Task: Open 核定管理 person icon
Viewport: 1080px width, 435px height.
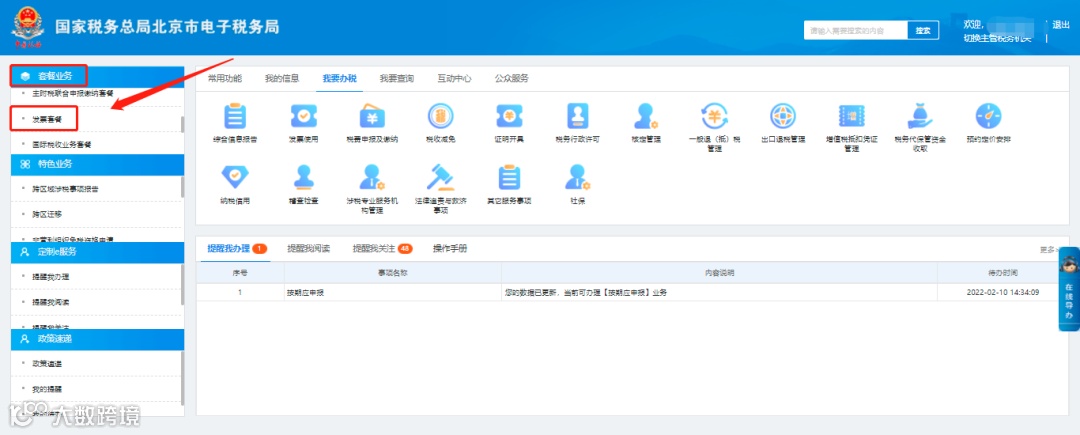Action: tap(645, 116)
